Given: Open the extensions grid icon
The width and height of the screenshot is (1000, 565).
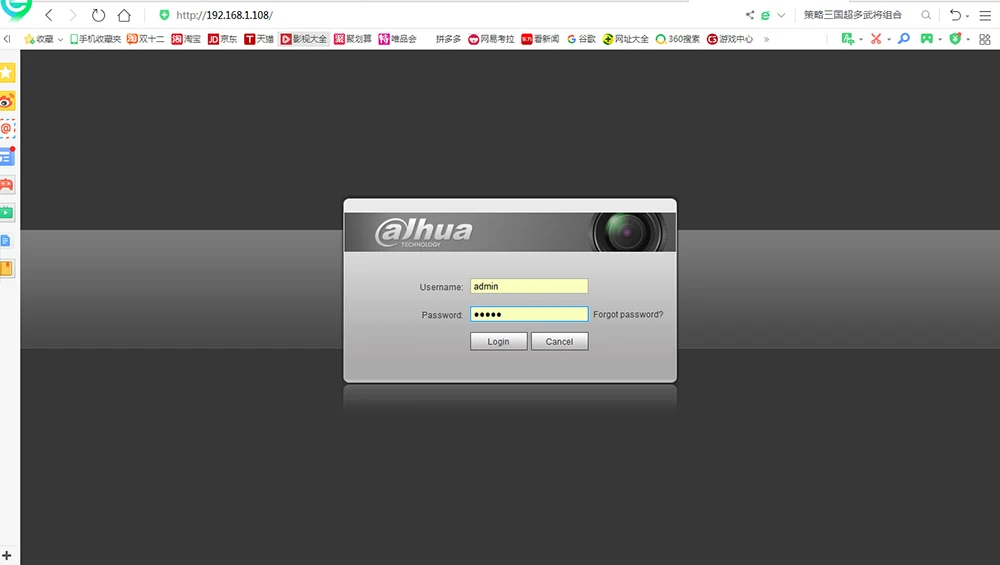Looking at the screenshot, I should coord(985,40).
